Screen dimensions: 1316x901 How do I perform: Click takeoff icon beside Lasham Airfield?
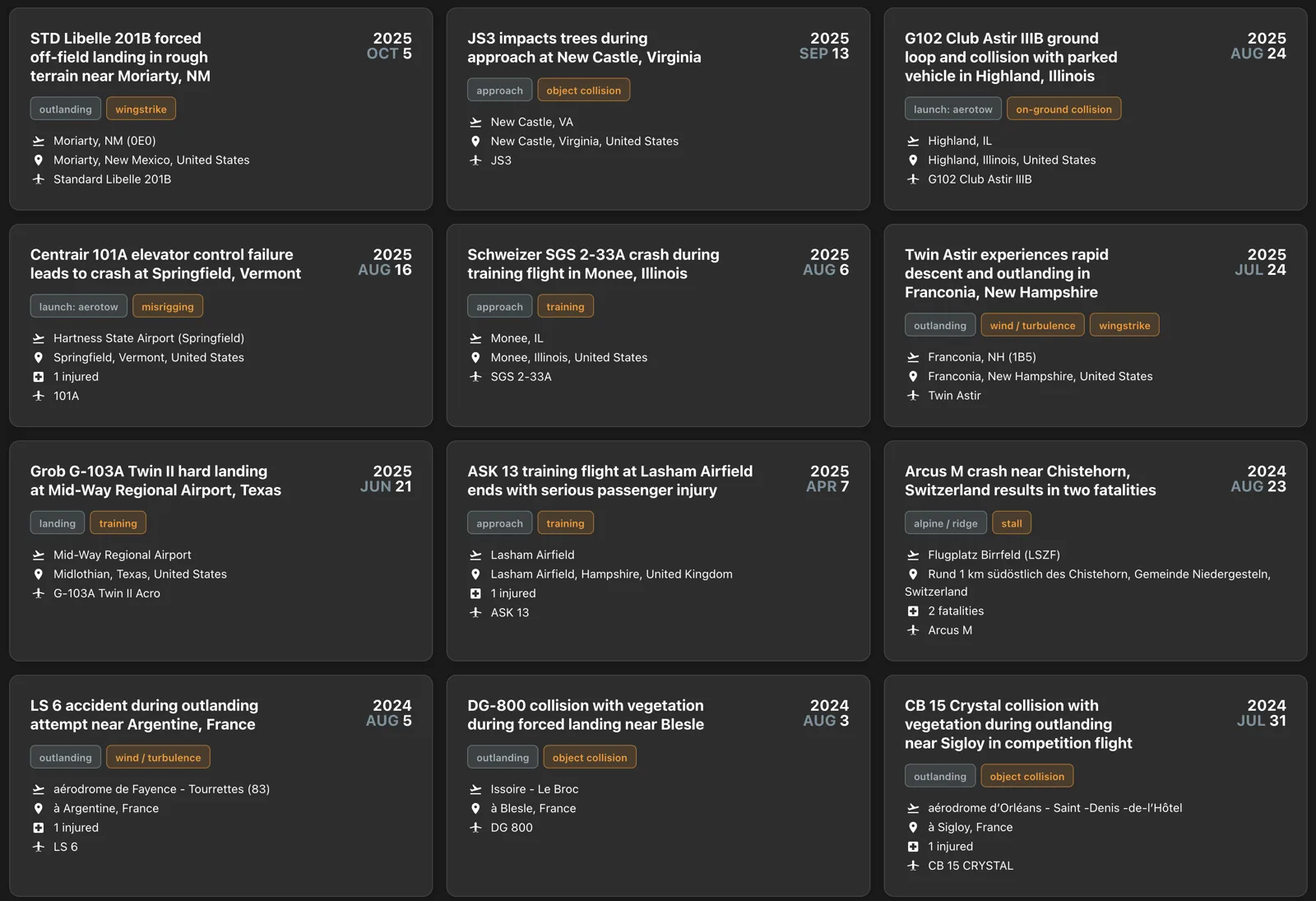475,555
